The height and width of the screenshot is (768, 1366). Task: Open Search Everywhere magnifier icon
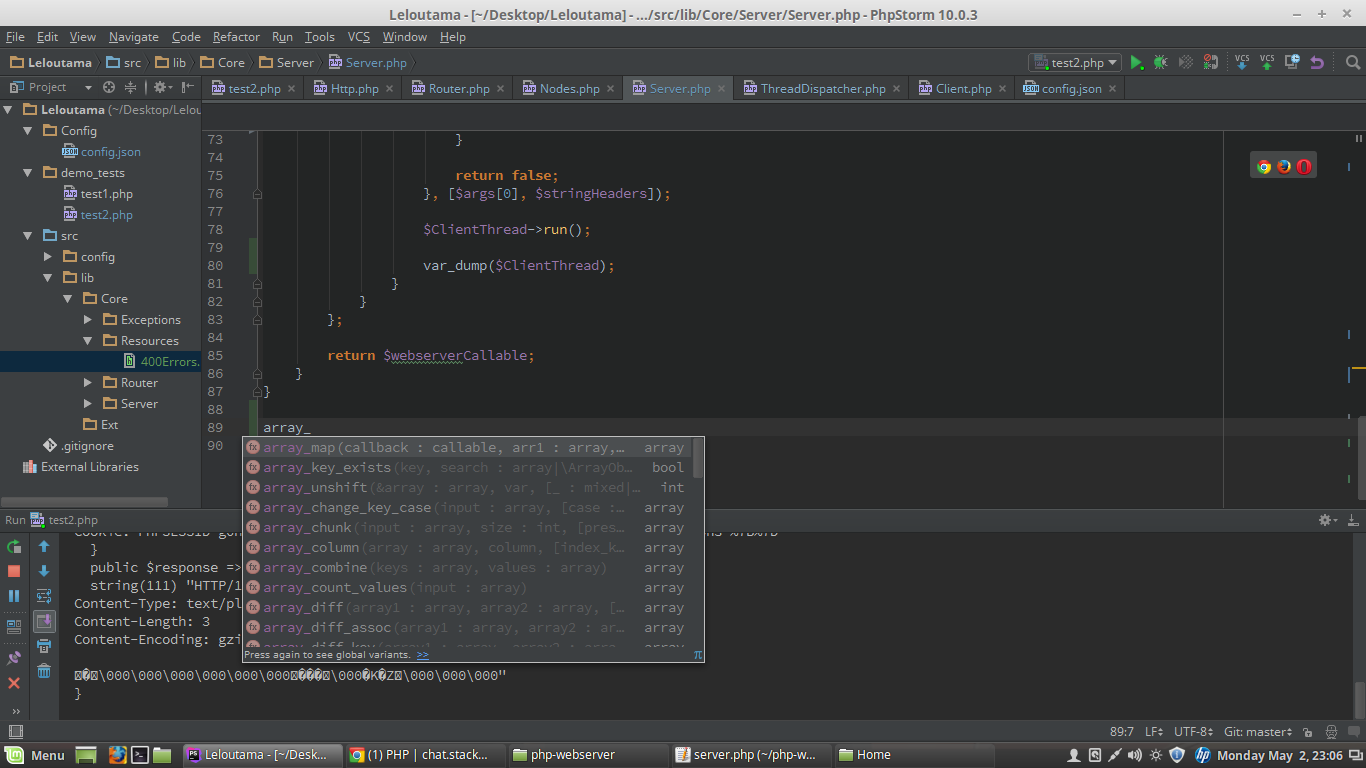pos(1353,62)
